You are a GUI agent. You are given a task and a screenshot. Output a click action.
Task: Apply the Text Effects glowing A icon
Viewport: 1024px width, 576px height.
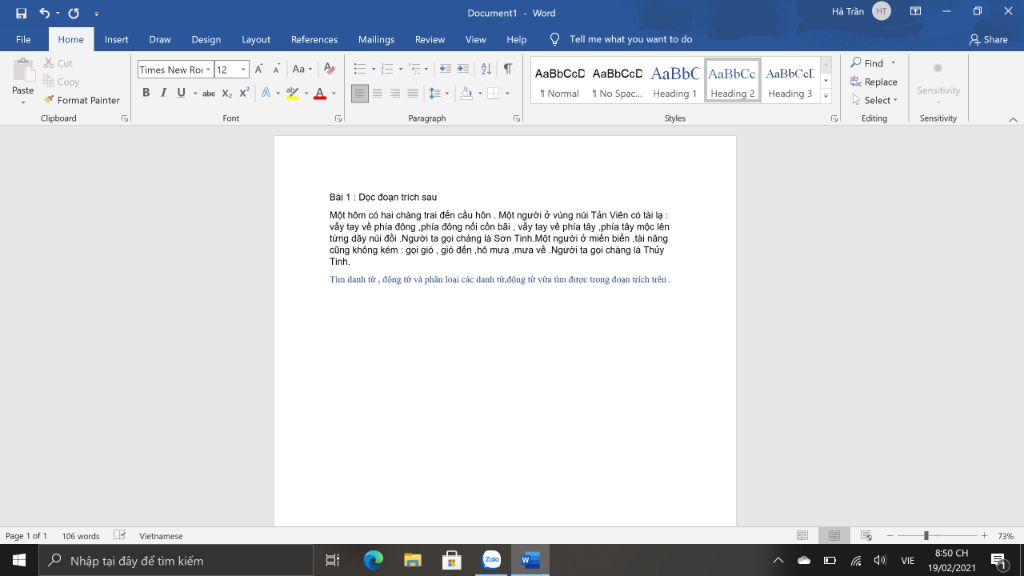tap(266, 93)
